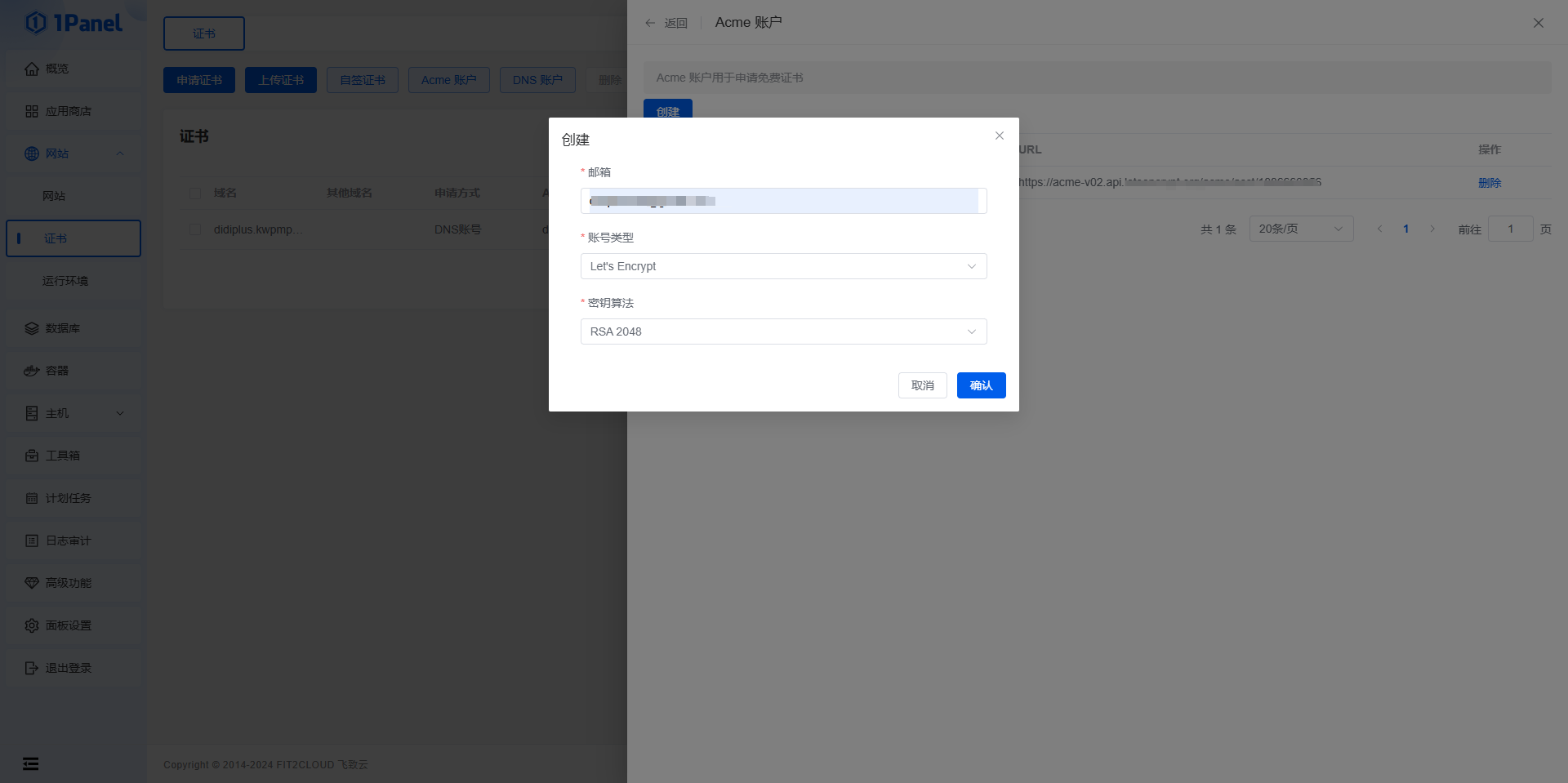Viewport: 1568px width, 783px height.
Task: Click the 取消 button in dialog
Action: 923,385
